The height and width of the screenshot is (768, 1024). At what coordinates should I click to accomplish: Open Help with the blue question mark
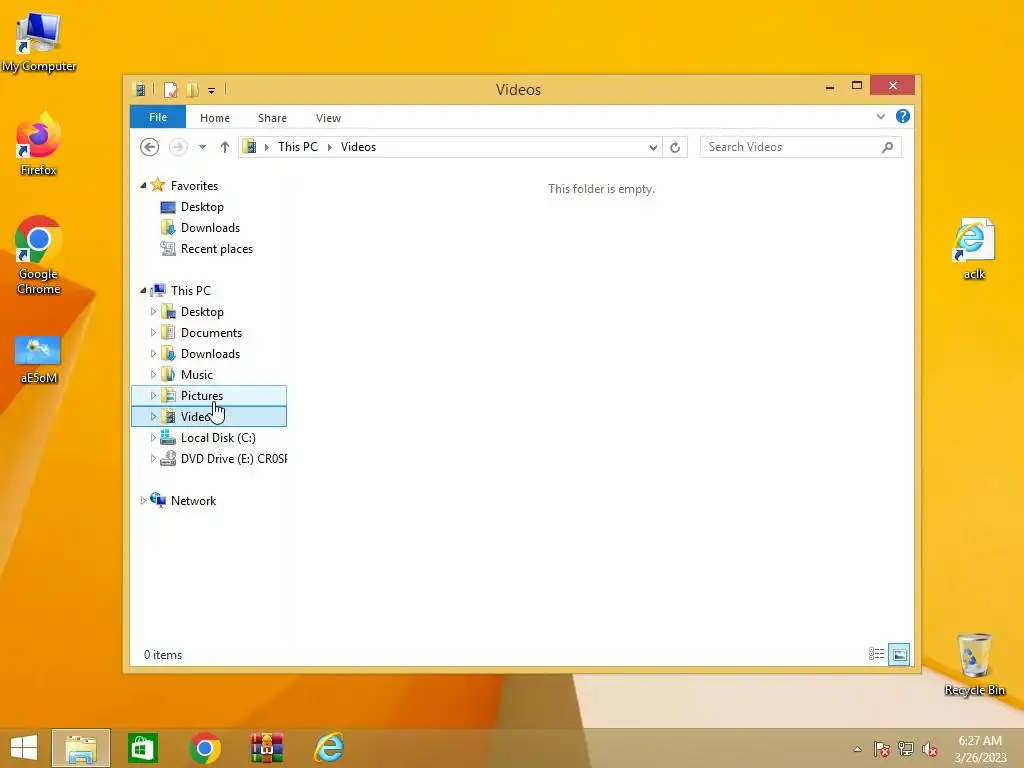coord(903,116)
